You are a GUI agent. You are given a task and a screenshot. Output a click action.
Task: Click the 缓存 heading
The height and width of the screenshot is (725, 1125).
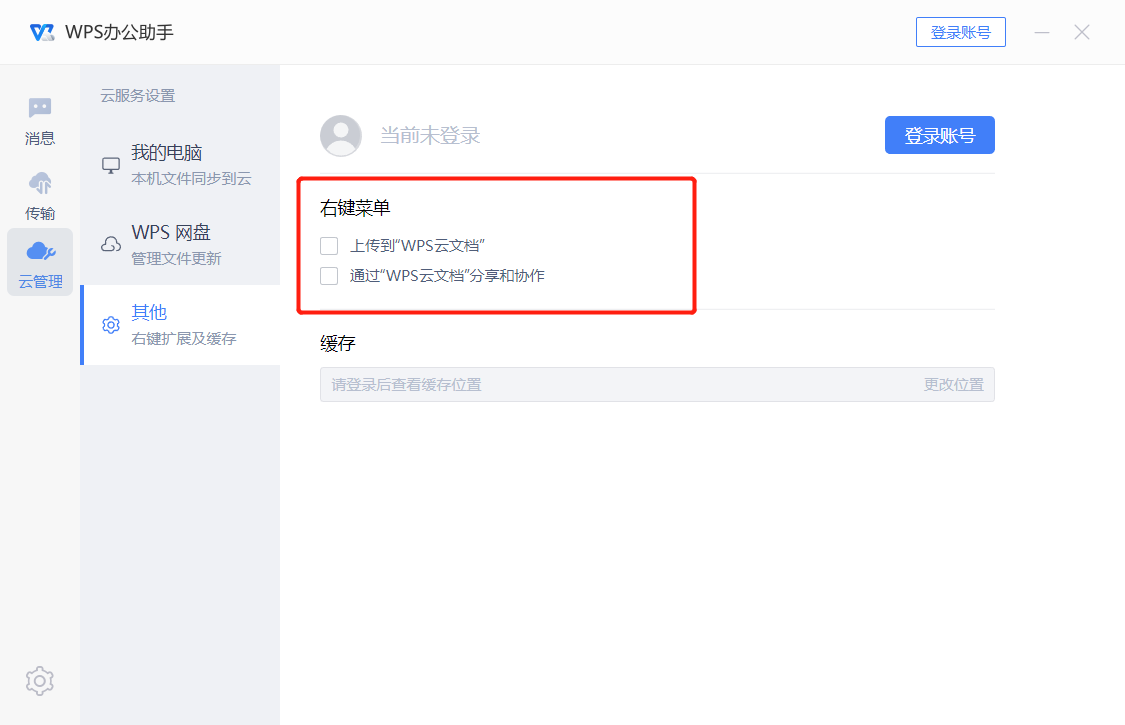pos(338,343)
